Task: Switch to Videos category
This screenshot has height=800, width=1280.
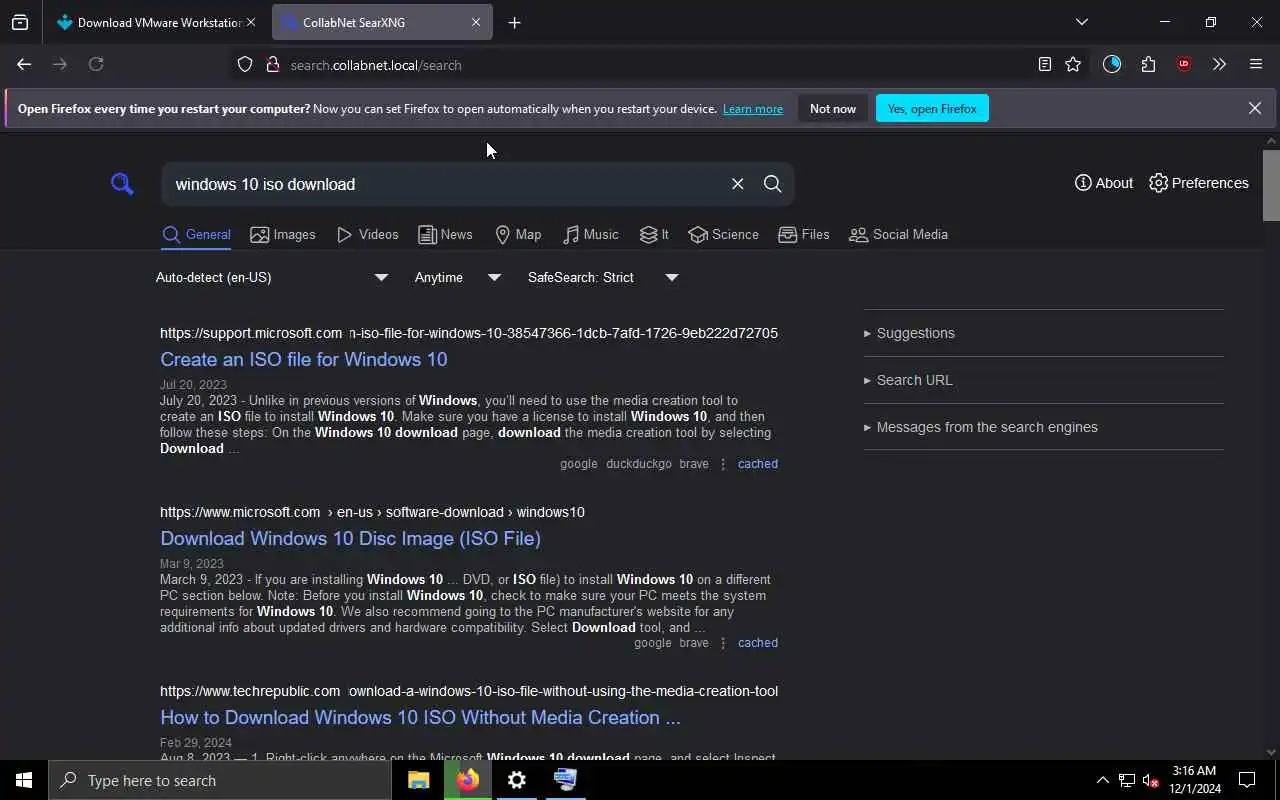Action: click(367, 235)
